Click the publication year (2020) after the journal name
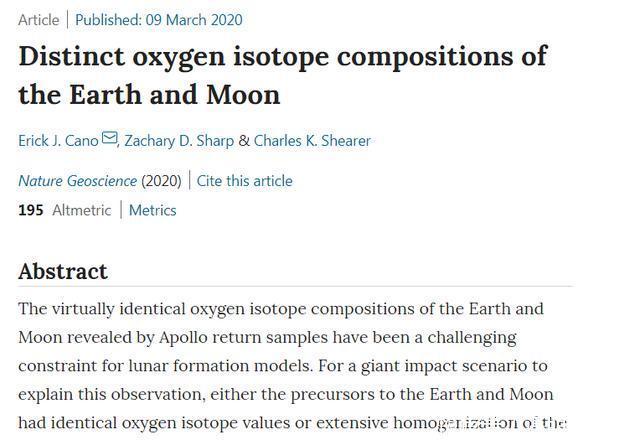 pyautogui.click(x=161, y=181)
